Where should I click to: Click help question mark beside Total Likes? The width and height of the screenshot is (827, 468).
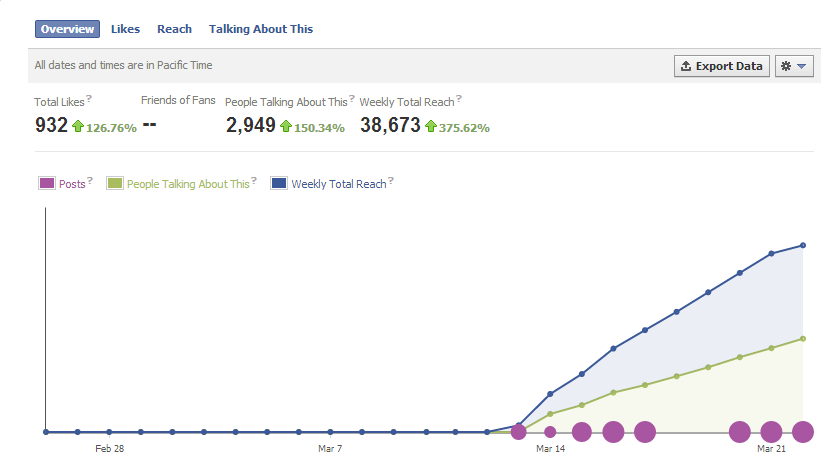click(89, 98)
